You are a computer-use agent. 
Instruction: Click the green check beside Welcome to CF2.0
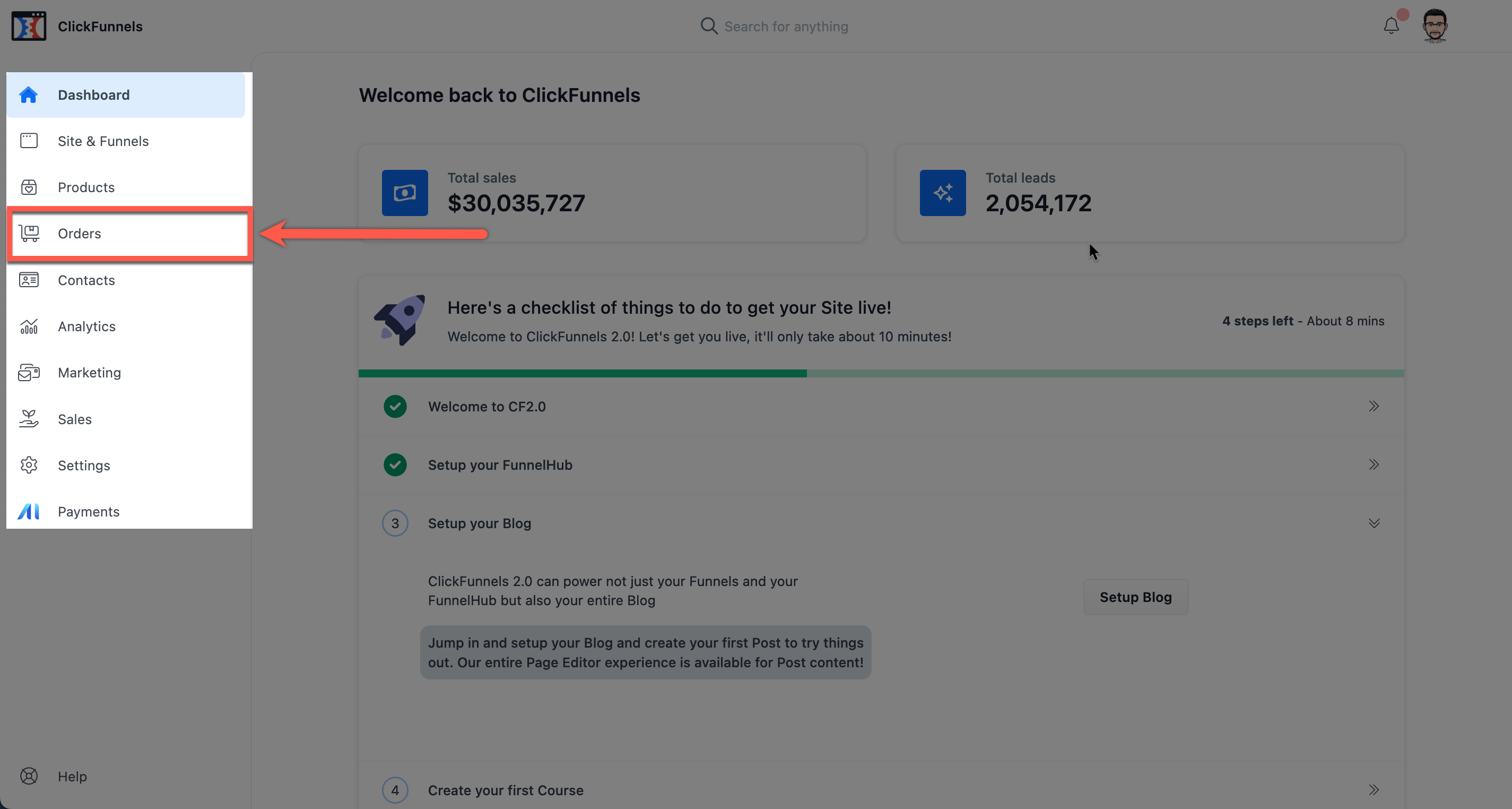tap(395, 407)
